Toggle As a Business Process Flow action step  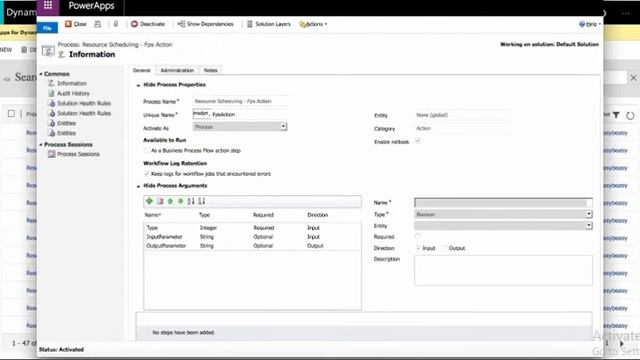pyautogui.click(x=147, y=151)
